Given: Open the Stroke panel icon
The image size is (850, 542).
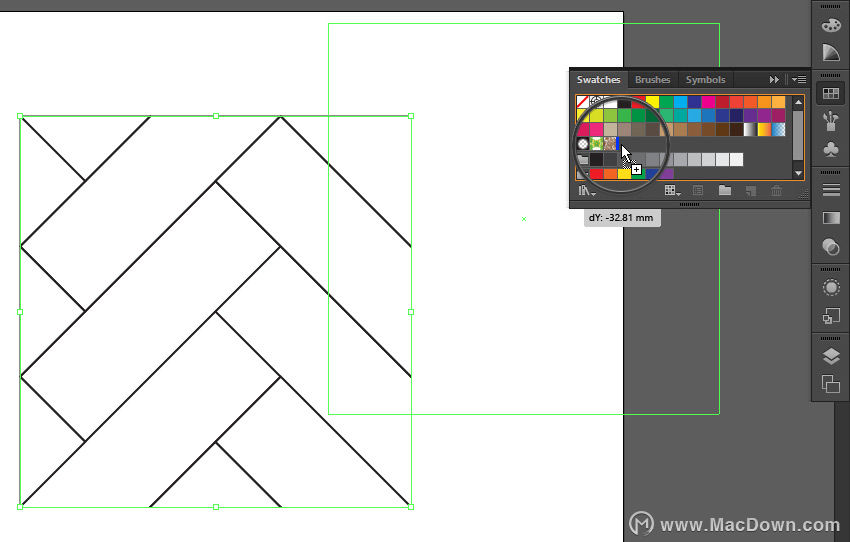Looking at the screenshot, I should coord(830,190).
